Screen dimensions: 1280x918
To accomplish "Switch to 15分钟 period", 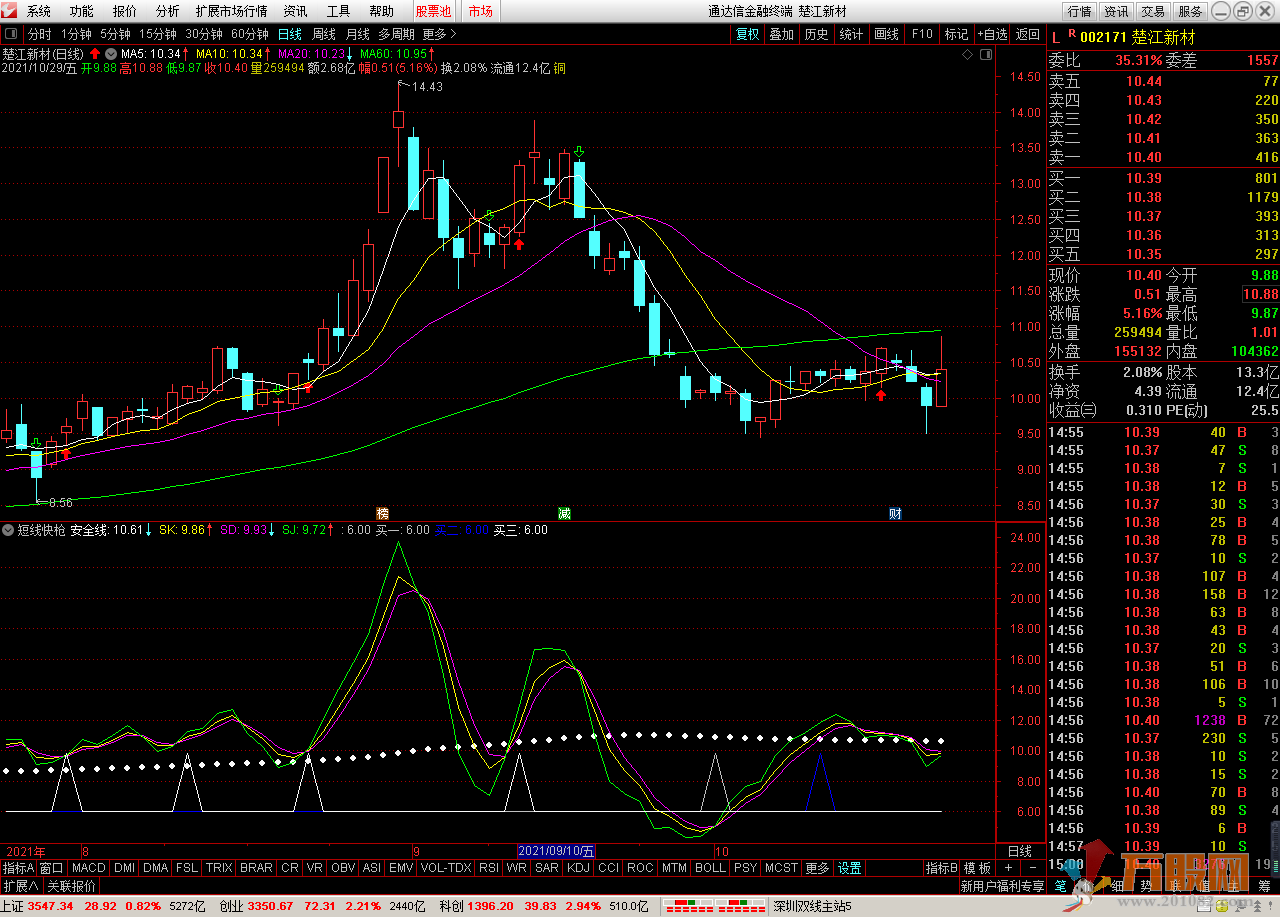I will [157, 34].
